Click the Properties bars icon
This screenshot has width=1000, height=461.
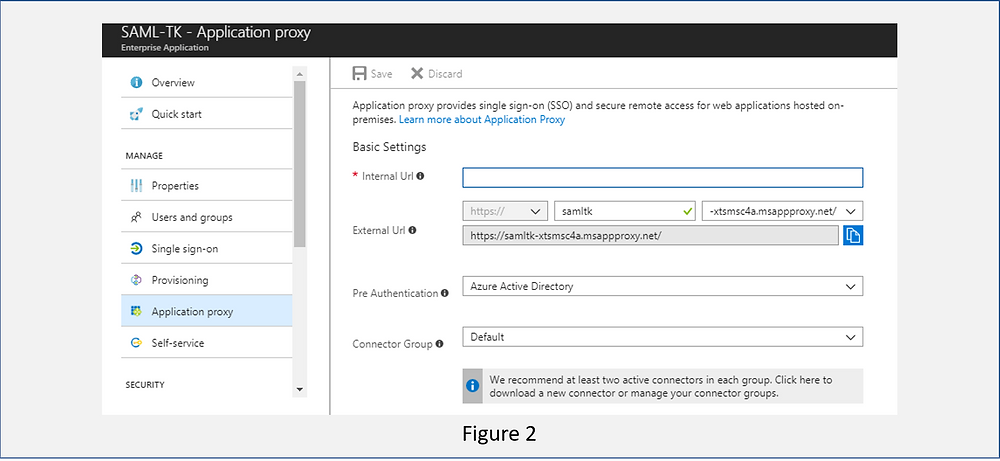point(135,186)
